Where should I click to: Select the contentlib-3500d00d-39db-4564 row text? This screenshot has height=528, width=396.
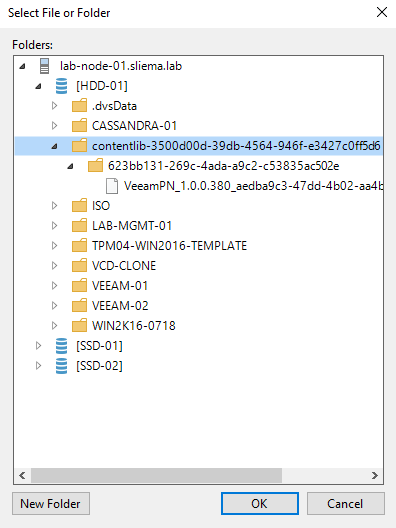click(x=236, y=146)
